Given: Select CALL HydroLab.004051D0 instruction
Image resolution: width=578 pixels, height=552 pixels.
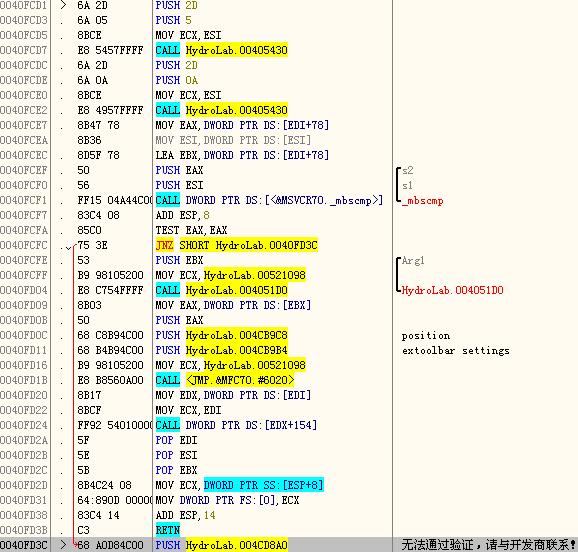Looking at the screenshot, I should click(221, 290).
